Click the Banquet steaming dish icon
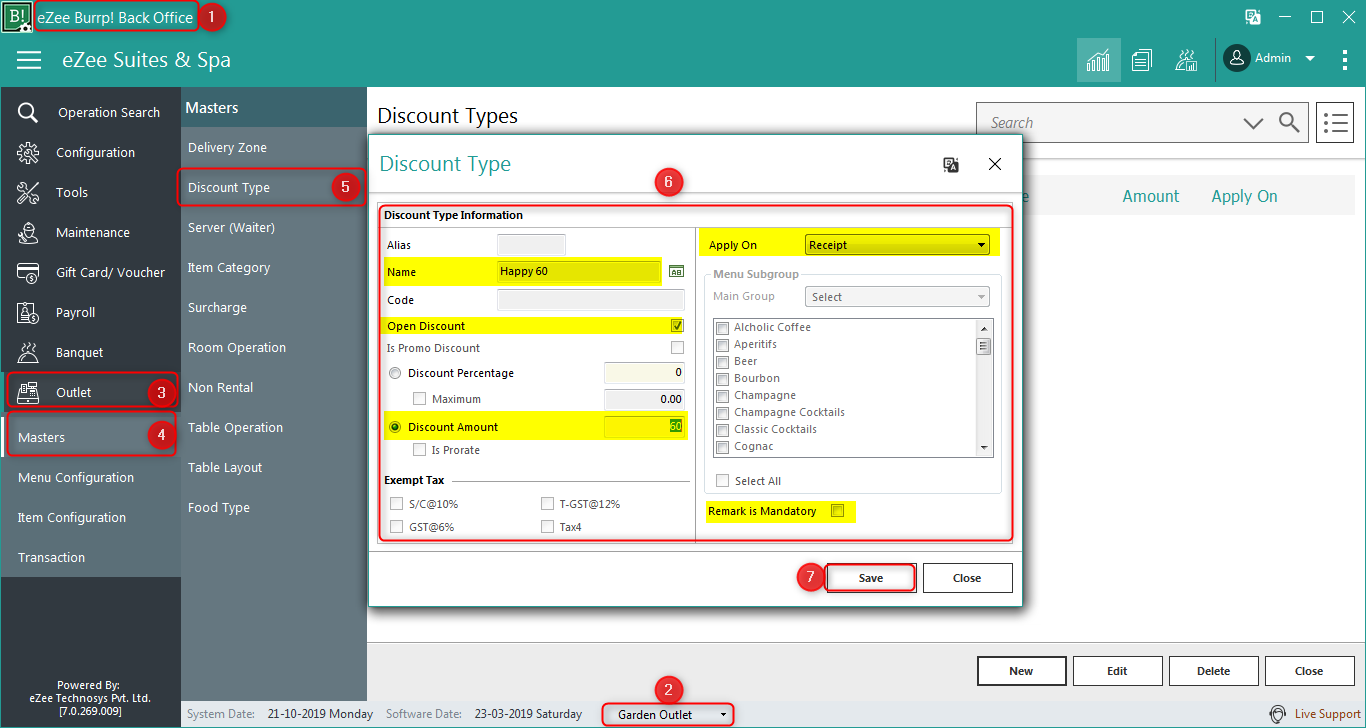This screenshot has width=1366, height=728. [28, 353]
